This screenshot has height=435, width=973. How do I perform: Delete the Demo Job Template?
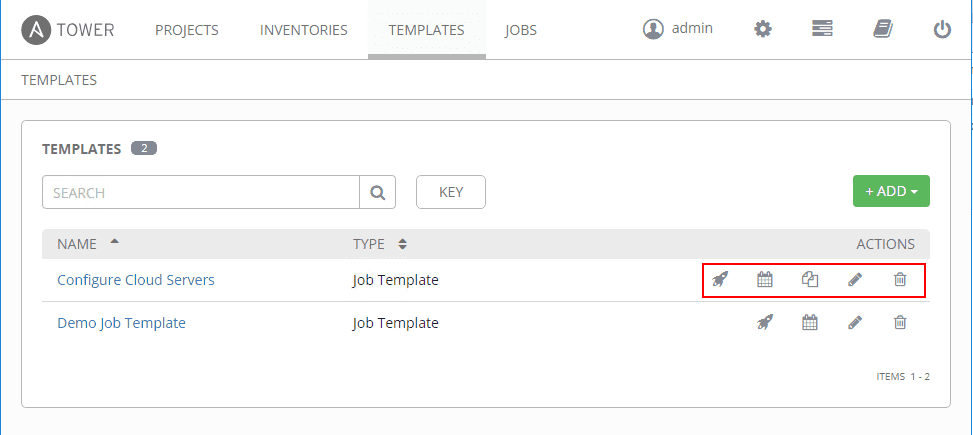point(900,322)
